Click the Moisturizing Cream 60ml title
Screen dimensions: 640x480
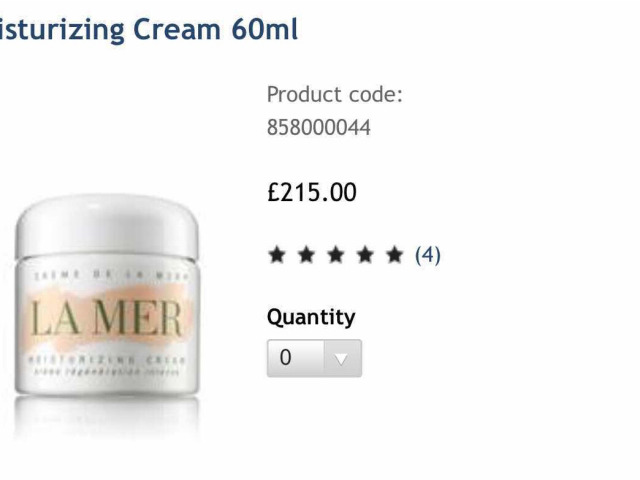(x=149, y=29)
